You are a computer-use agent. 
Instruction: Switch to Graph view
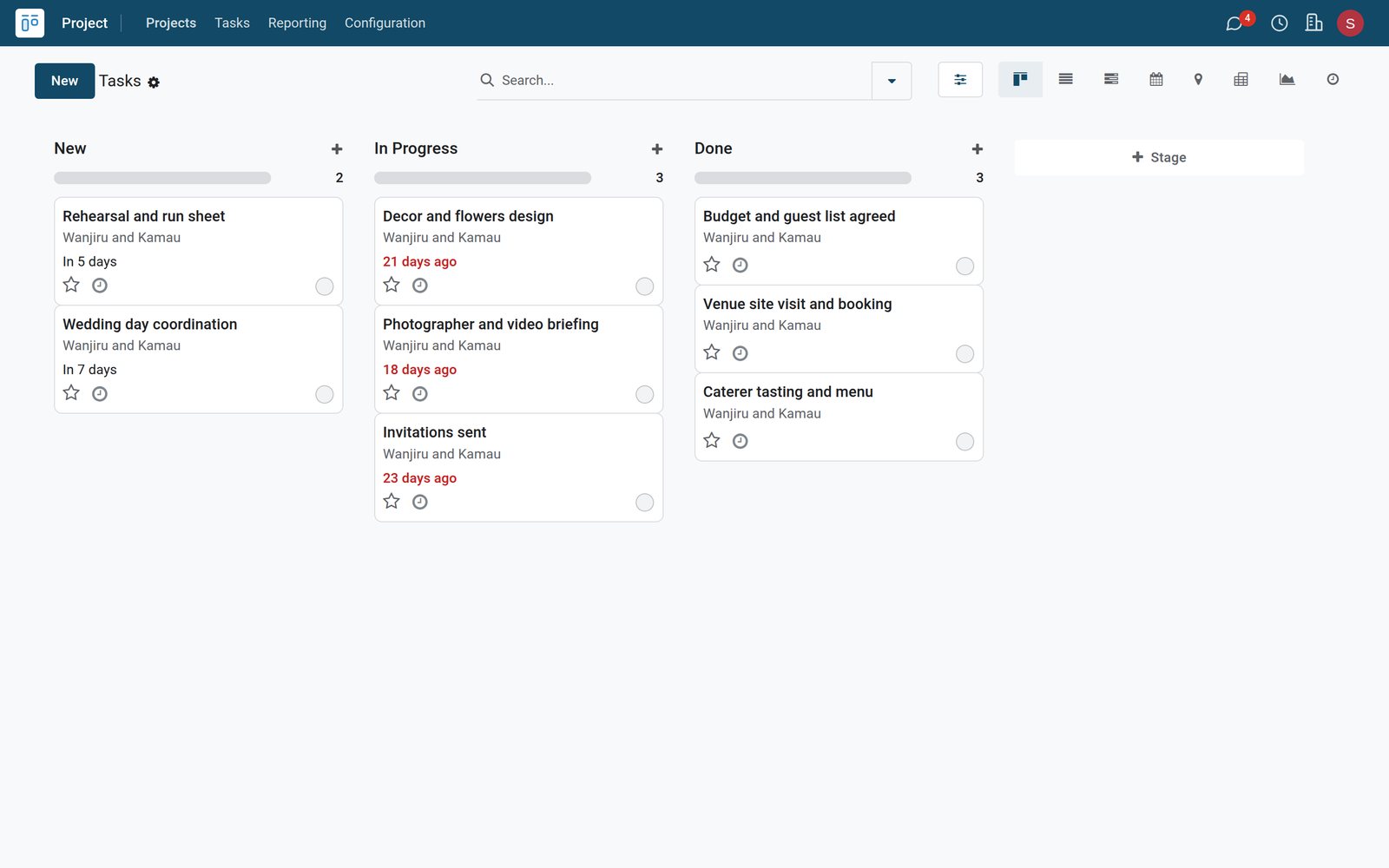pyautogui.click(x=1287, y=80)
